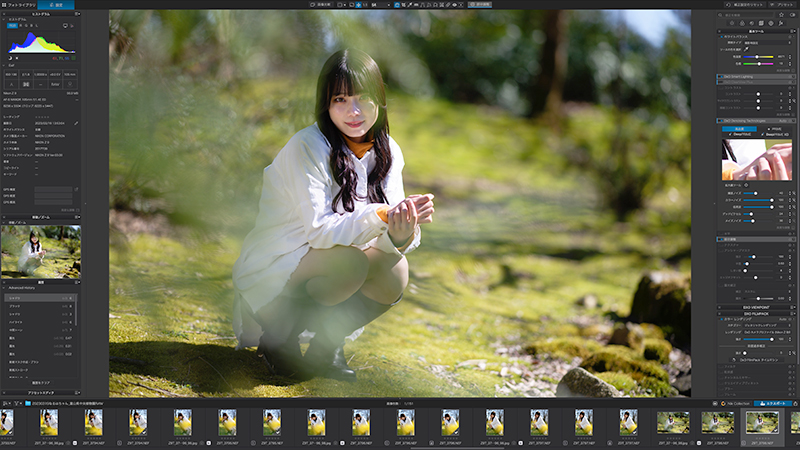Expand the プリセットエディタ panel

(x=4, y=393)
